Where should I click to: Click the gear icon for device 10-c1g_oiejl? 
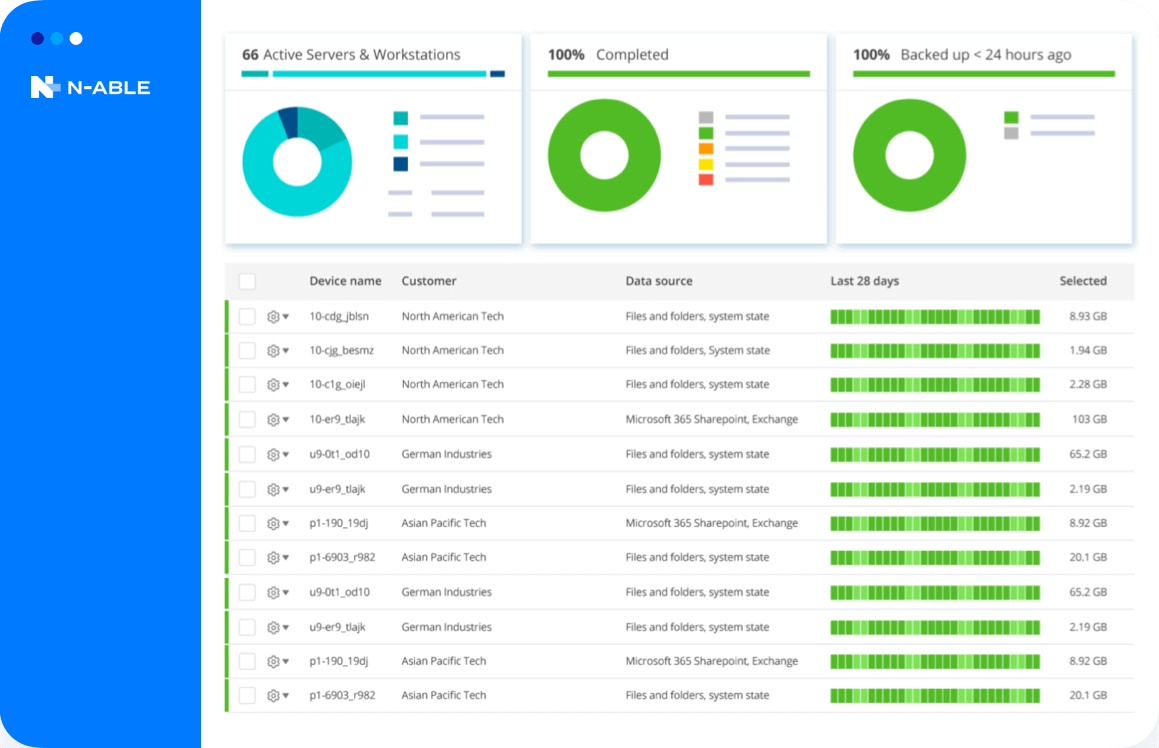[273, 385]
